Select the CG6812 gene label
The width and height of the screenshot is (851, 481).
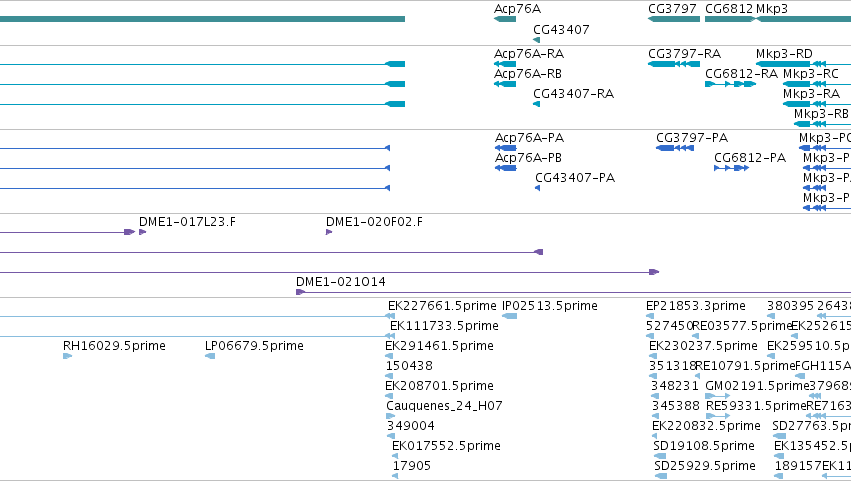(729, 9)
